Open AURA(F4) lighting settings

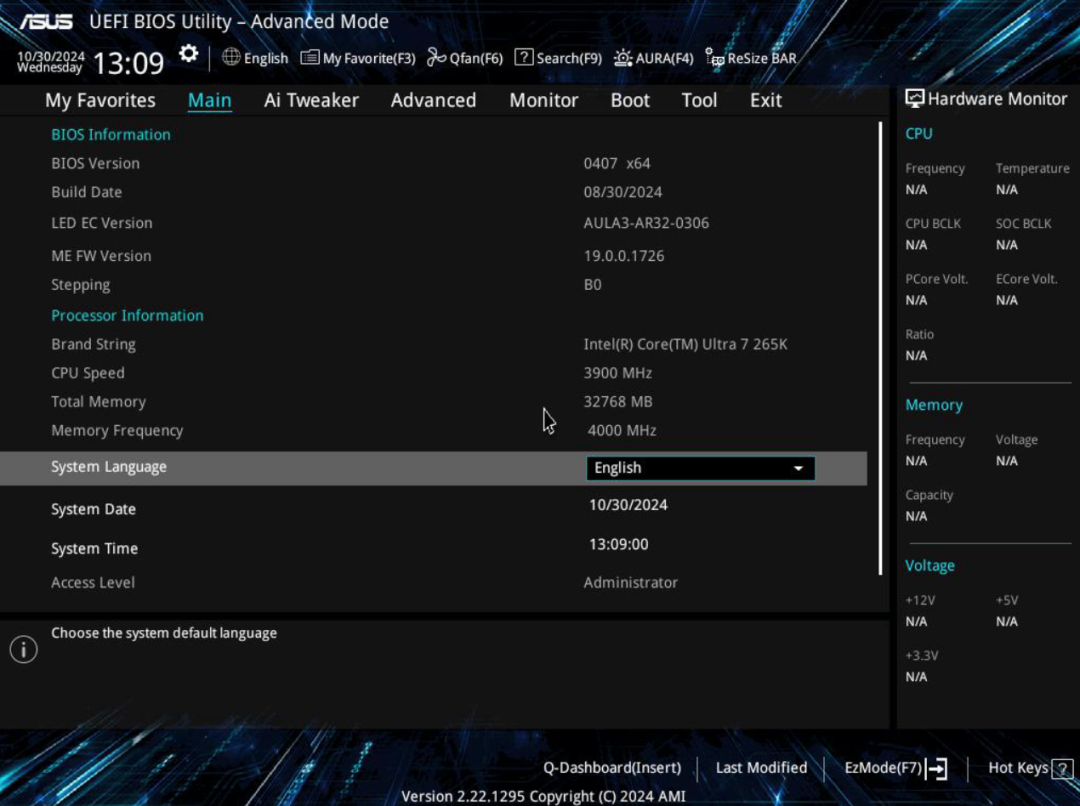[623, 58]
